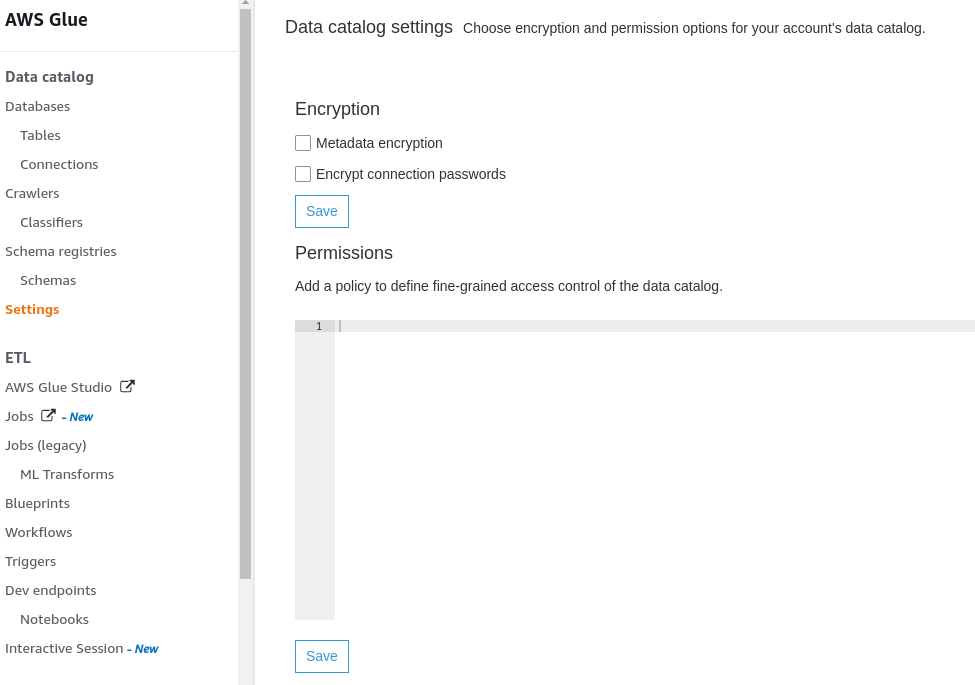This screenshot has width=975, height=685.
Task: Open Interactive Session page
Action: point(64,648)
